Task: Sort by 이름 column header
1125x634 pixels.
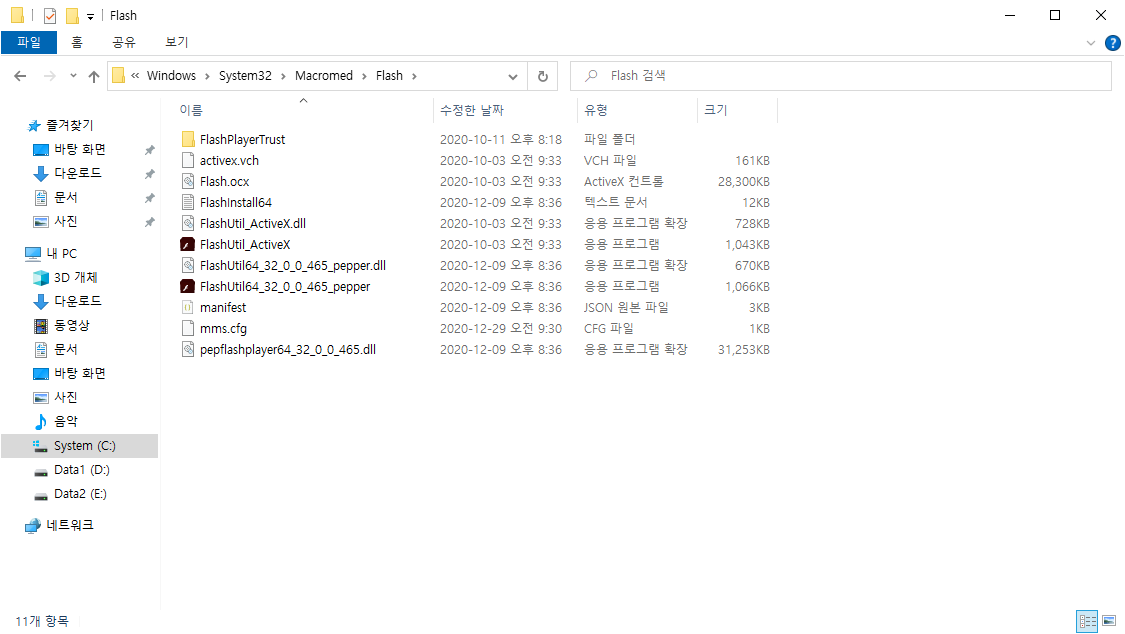Action: pos(191,110)
